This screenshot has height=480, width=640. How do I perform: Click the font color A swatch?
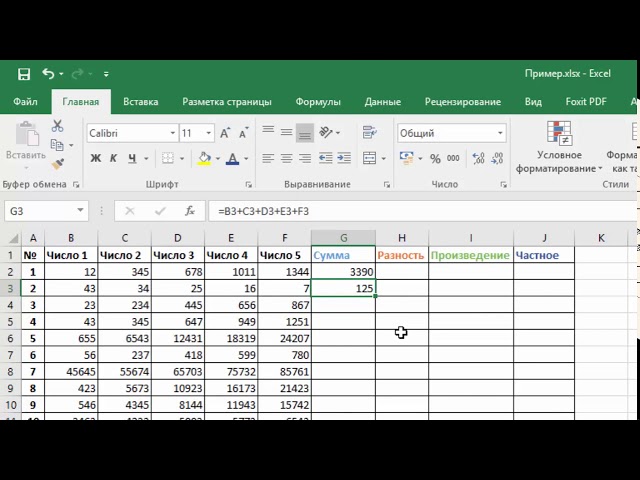[x=233, y=159]
